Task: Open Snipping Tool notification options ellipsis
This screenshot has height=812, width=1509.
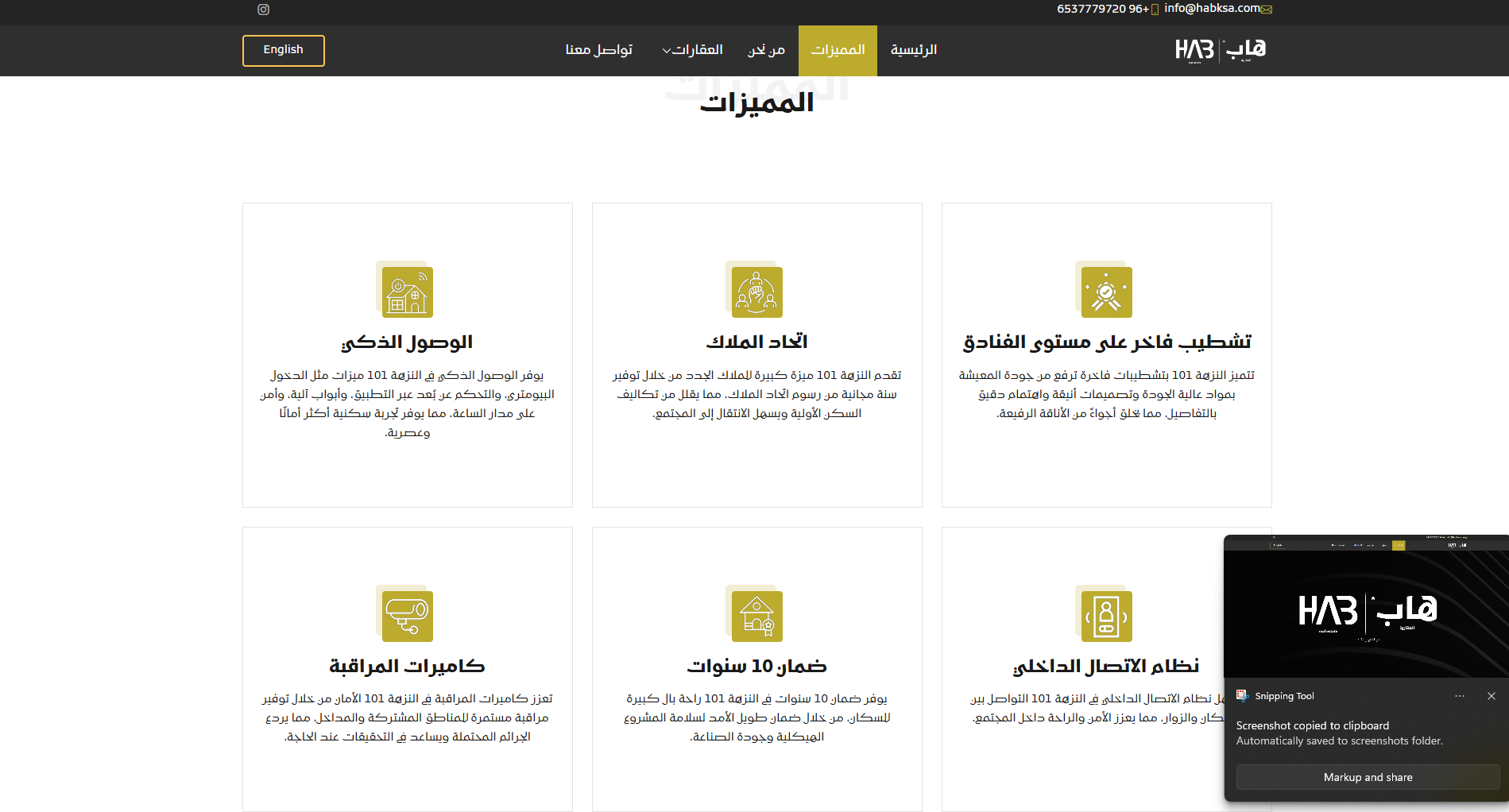Action: pos(1460,696)
